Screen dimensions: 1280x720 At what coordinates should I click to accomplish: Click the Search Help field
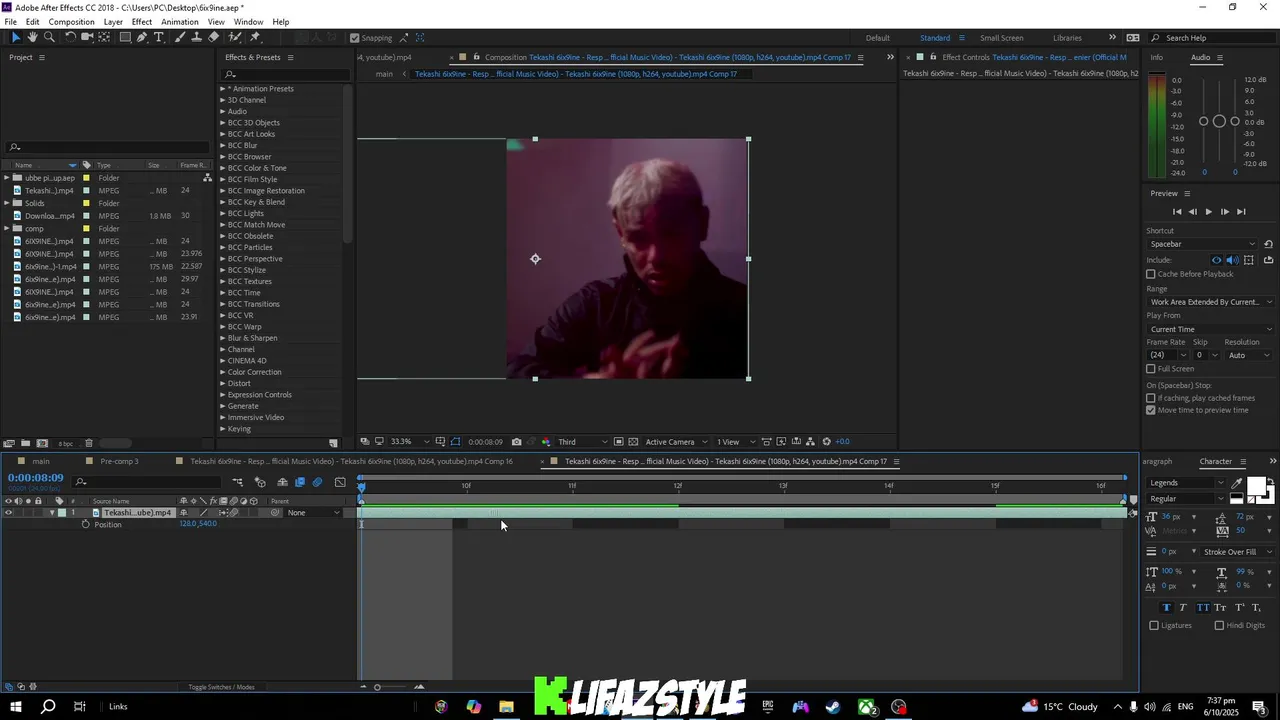1213,38
